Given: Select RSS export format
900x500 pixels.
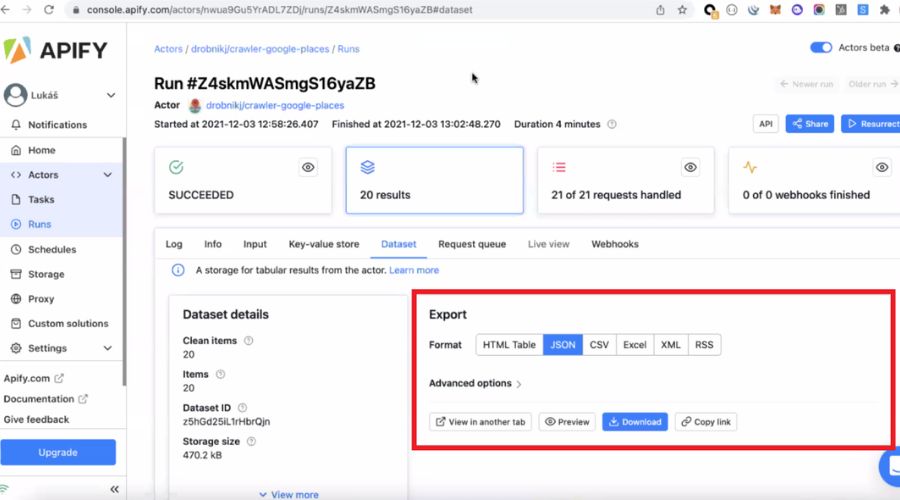Looking at the screenshot, I should pyautogui.click(x=704, y=344).
